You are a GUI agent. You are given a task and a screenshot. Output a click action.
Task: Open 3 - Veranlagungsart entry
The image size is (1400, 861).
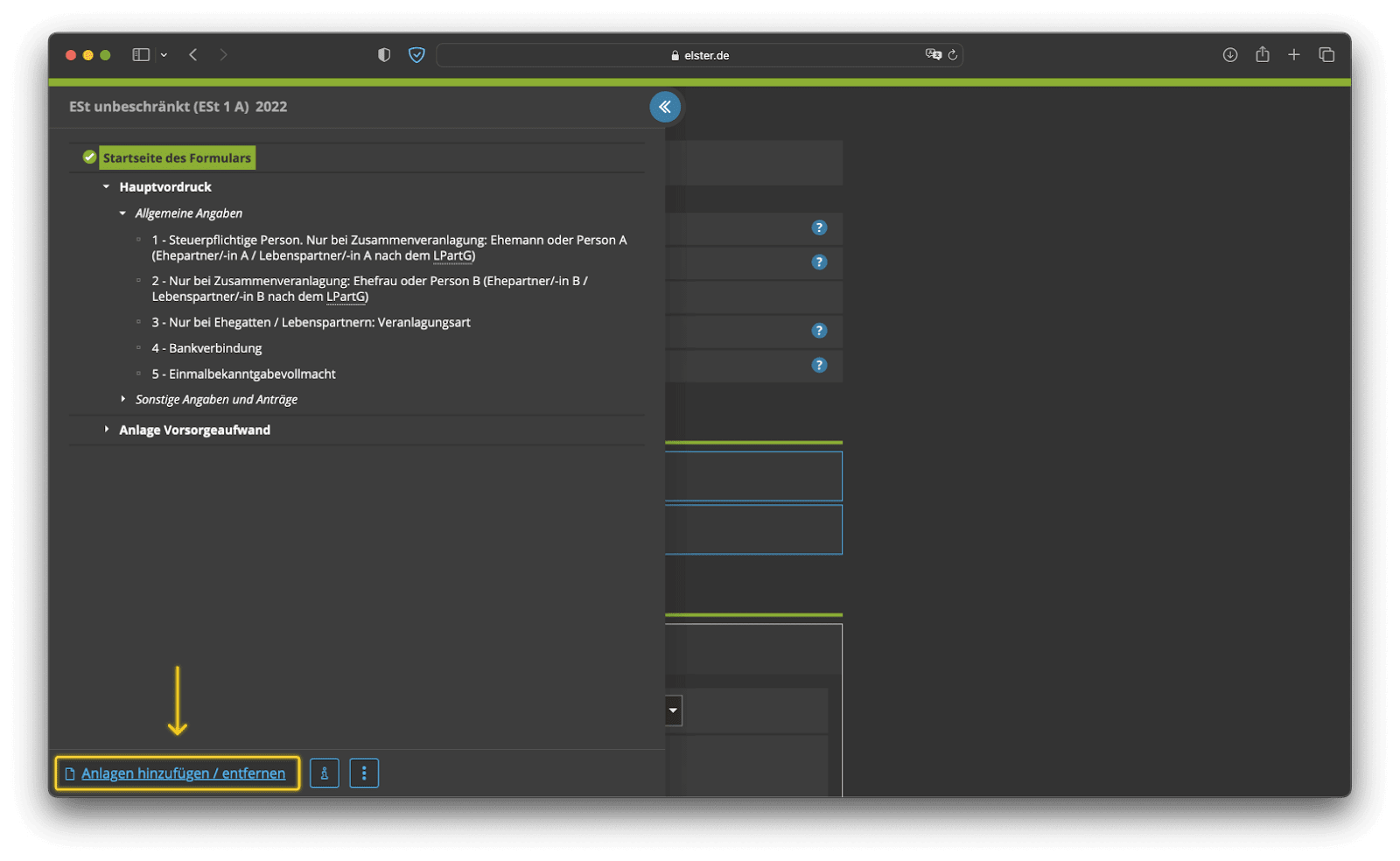coord(311,322)
